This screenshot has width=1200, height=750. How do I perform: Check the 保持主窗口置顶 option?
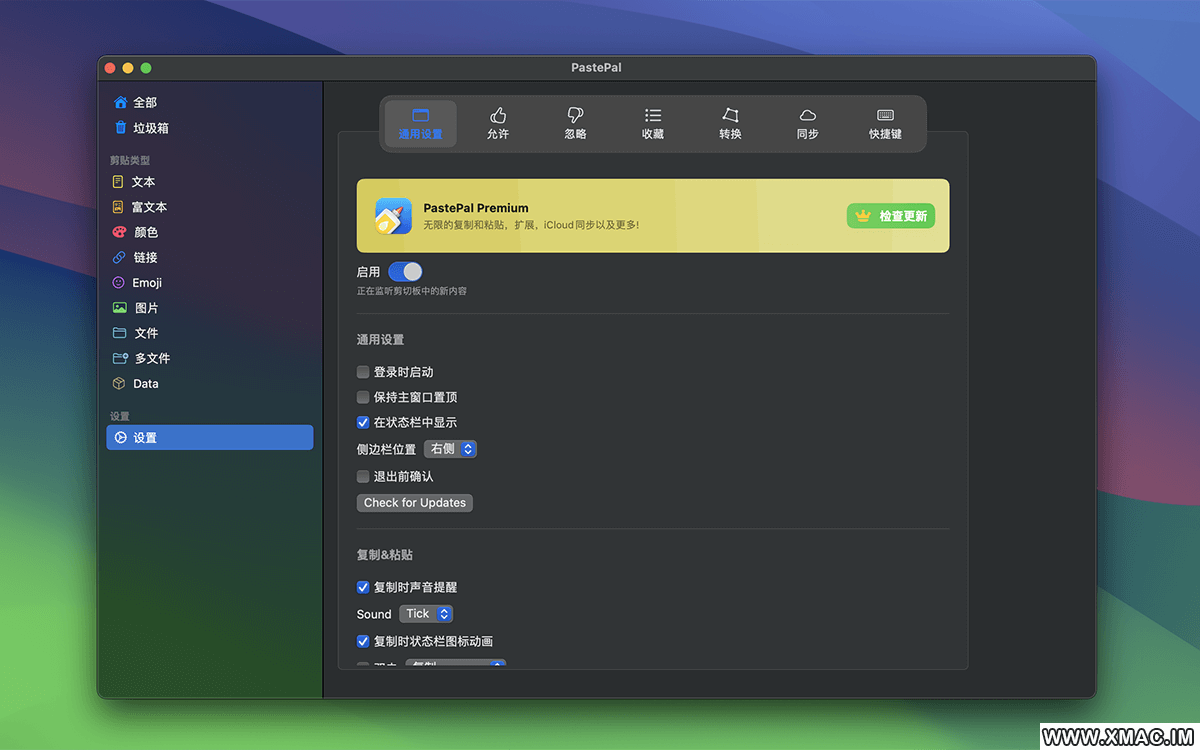363,397
